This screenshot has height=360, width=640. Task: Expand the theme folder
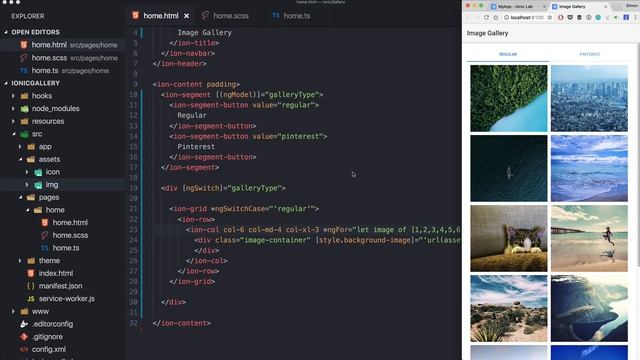pyautogui.click(x=20, y=260)
